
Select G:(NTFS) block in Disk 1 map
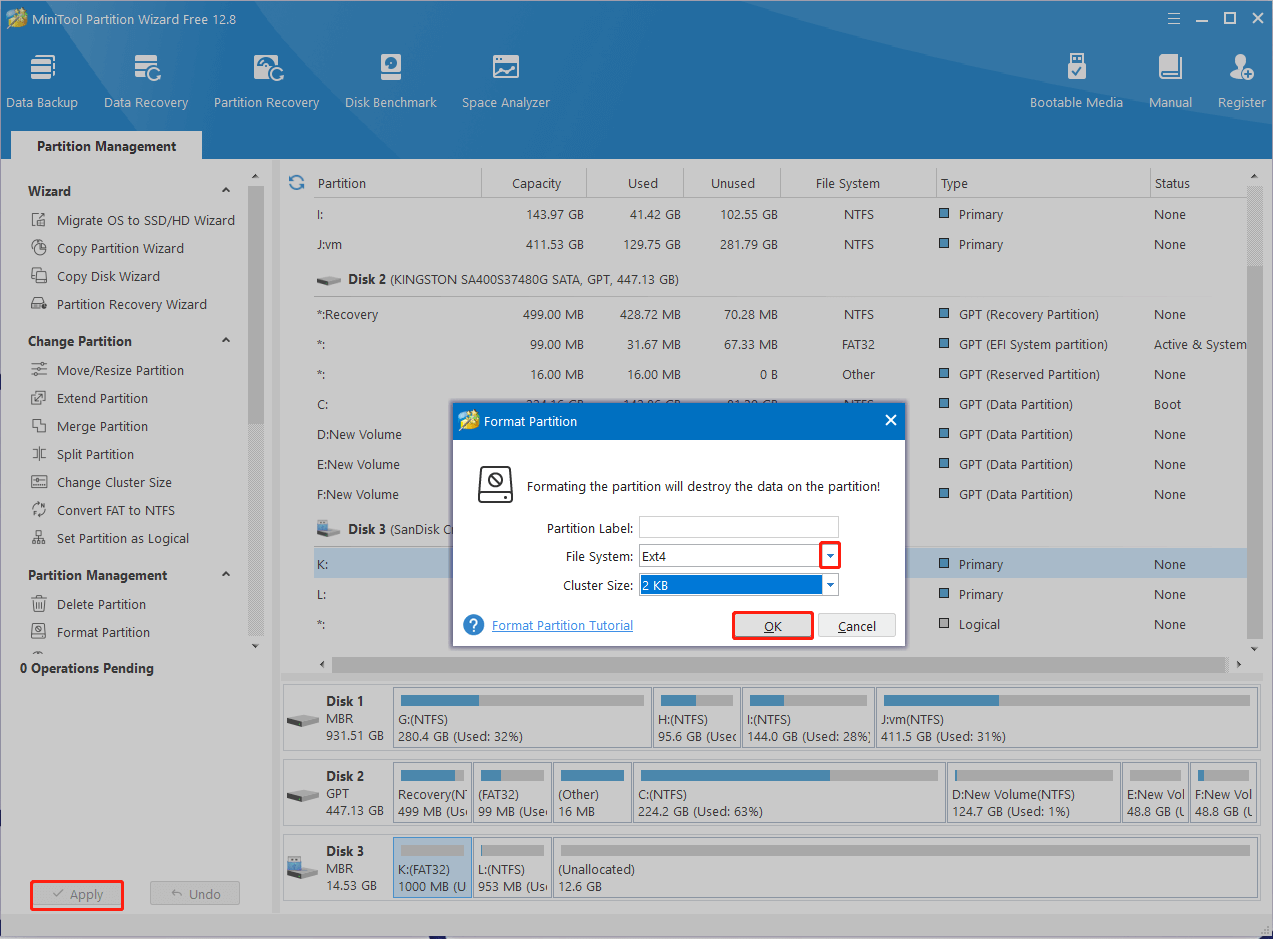pyautogui.click(x=522, y=718)
